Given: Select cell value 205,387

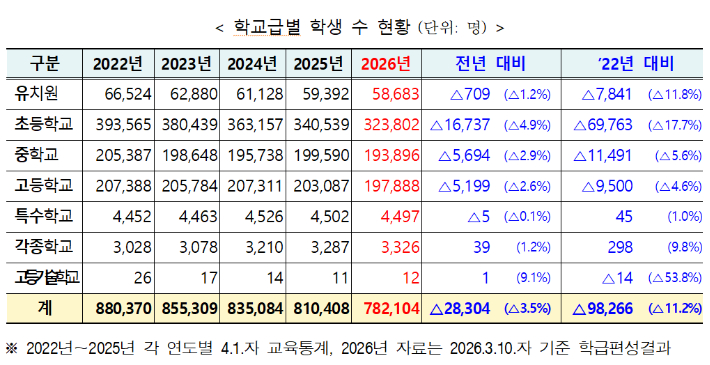Looking at the screenshot, I should point(123,156).
